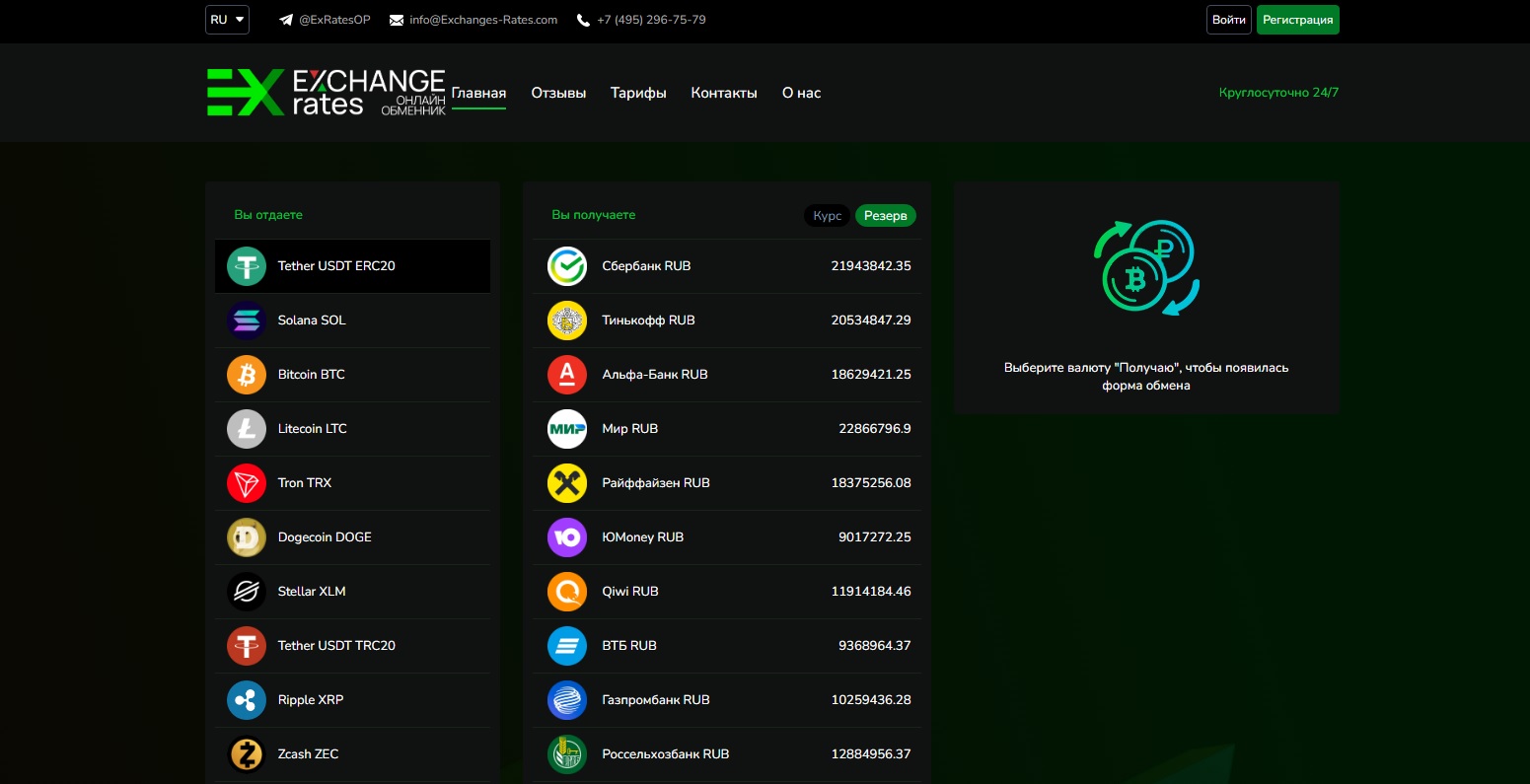This screenshot has height=784, width=1530.
Task: Click the Tron TRX red icon
Action: [247, 483]
